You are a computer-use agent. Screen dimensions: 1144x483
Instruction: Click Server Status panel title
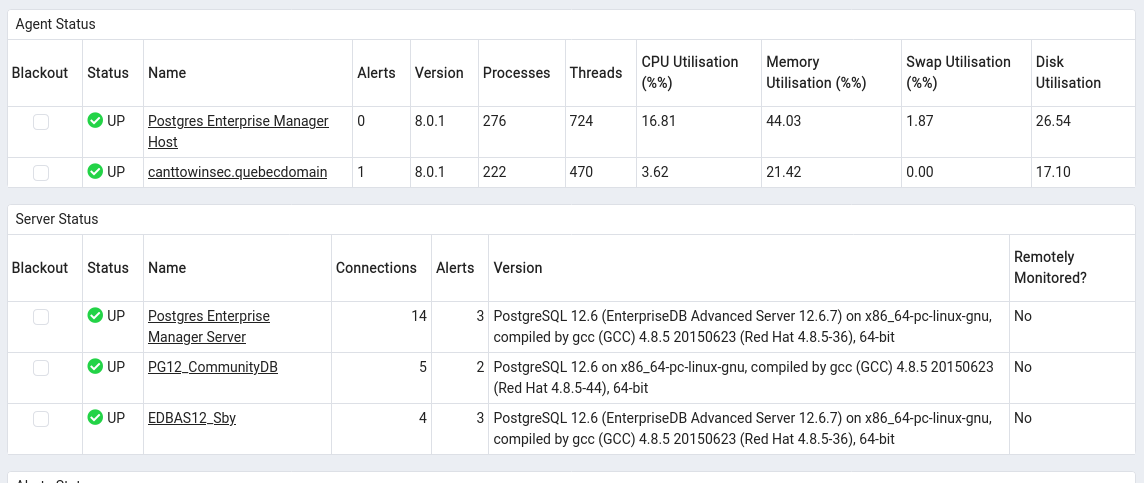57,218
